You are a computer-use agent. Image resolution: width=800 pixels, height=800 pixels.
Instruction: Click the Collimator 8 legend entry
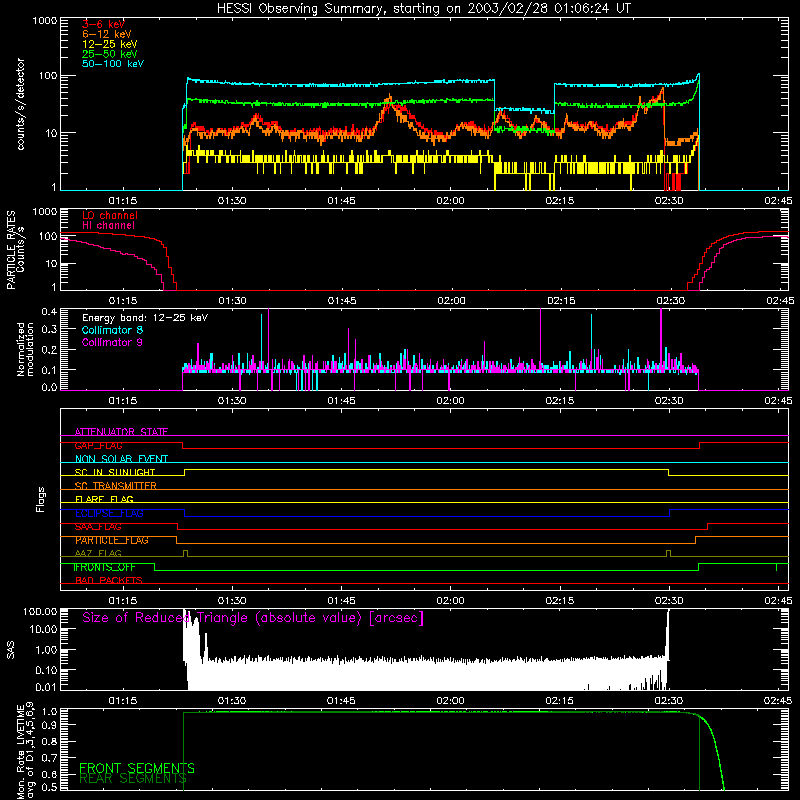pos(112,330)
